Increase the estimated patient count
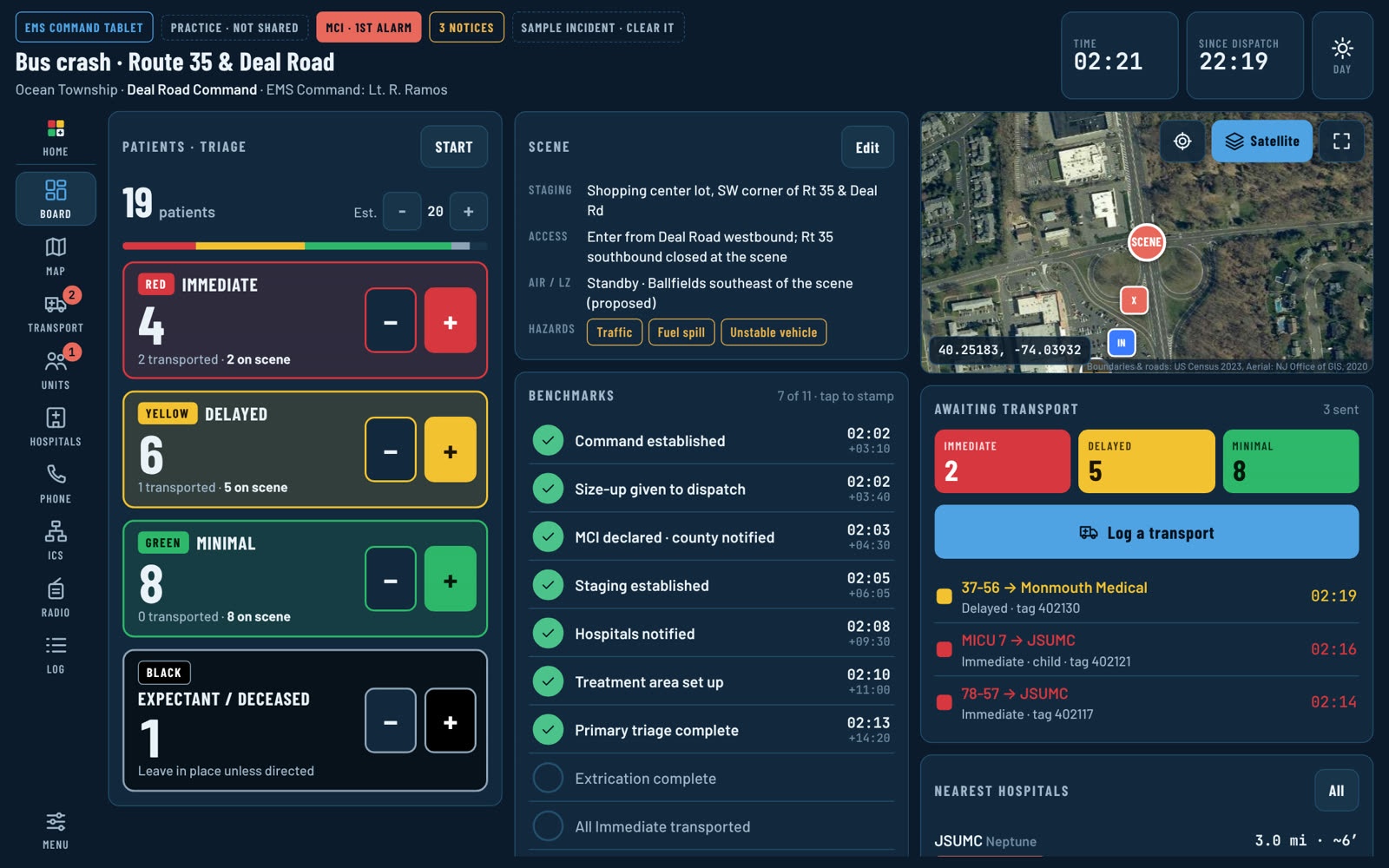1389x868 pixels. [469, 212]
